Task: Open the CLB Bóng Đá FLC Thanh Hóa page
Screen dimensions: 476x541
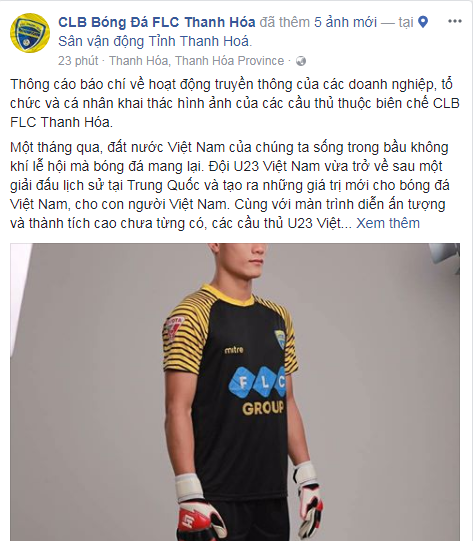Action: coord(157,22)
